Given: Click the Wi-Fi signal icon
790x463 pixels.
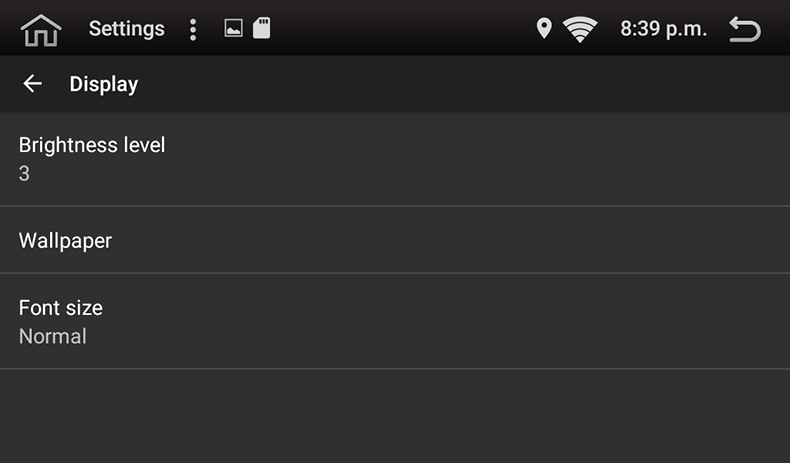Looking at the screenshot, I should click(580, 30).
